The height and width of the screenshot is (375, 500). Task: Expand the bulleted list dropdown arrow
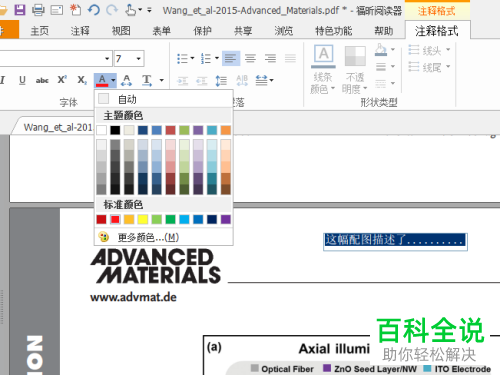pyautogui.click(x=192, y=58)
